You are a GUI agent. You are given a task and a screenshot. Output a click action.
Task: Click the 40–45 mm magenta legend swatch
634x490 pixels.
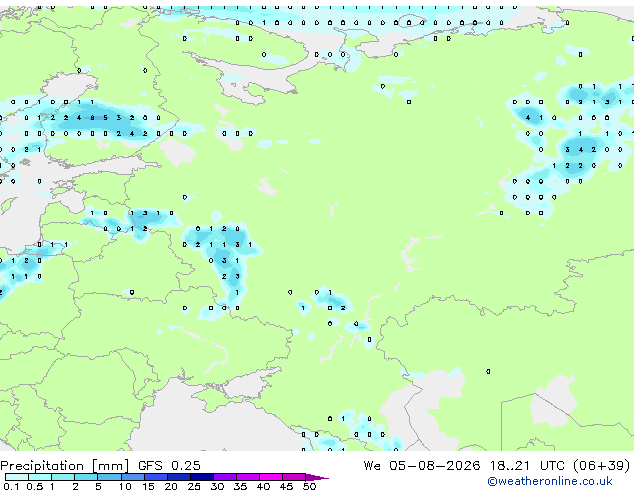click(x=271, y=477)
